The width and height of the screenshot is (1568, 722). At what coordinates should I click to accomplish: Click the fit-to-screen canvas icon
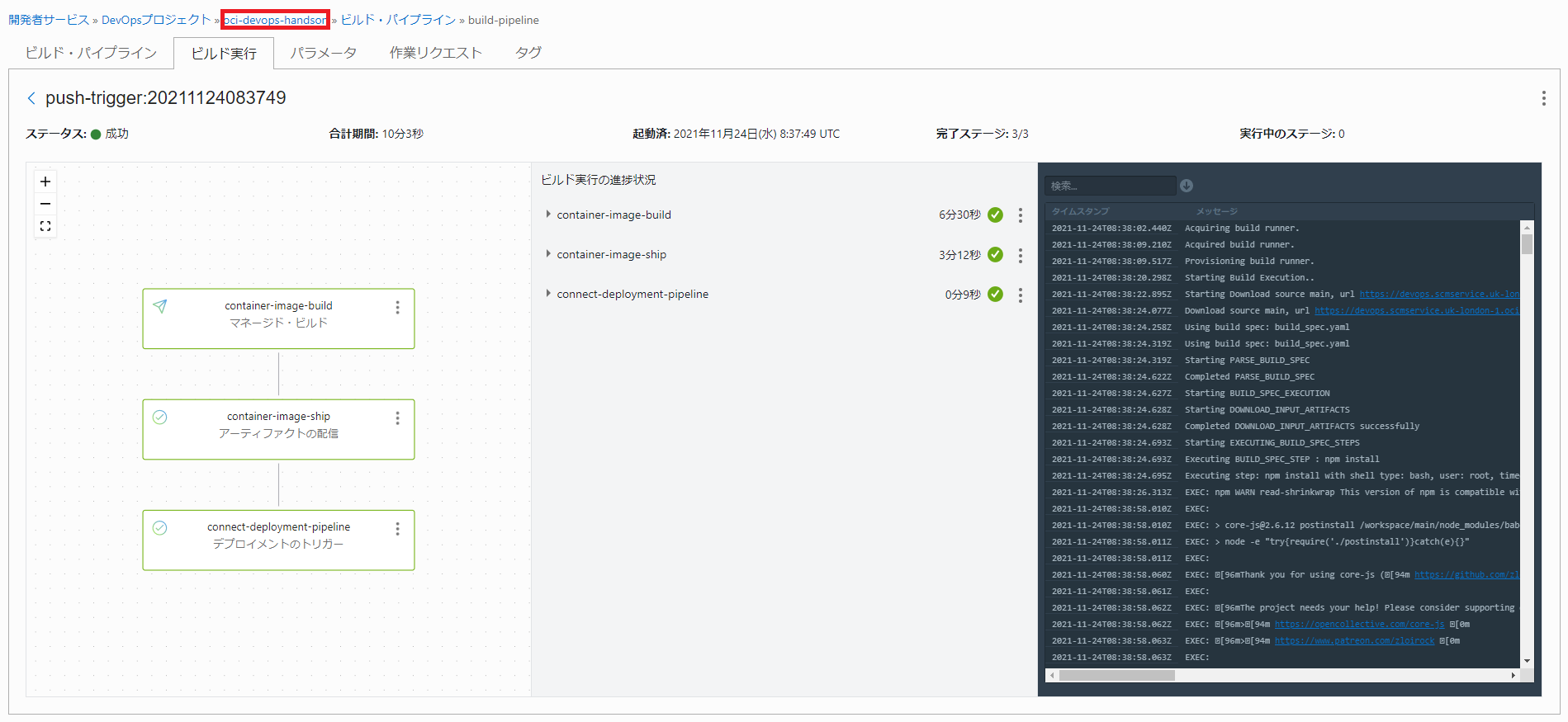[x=45, y=226]
